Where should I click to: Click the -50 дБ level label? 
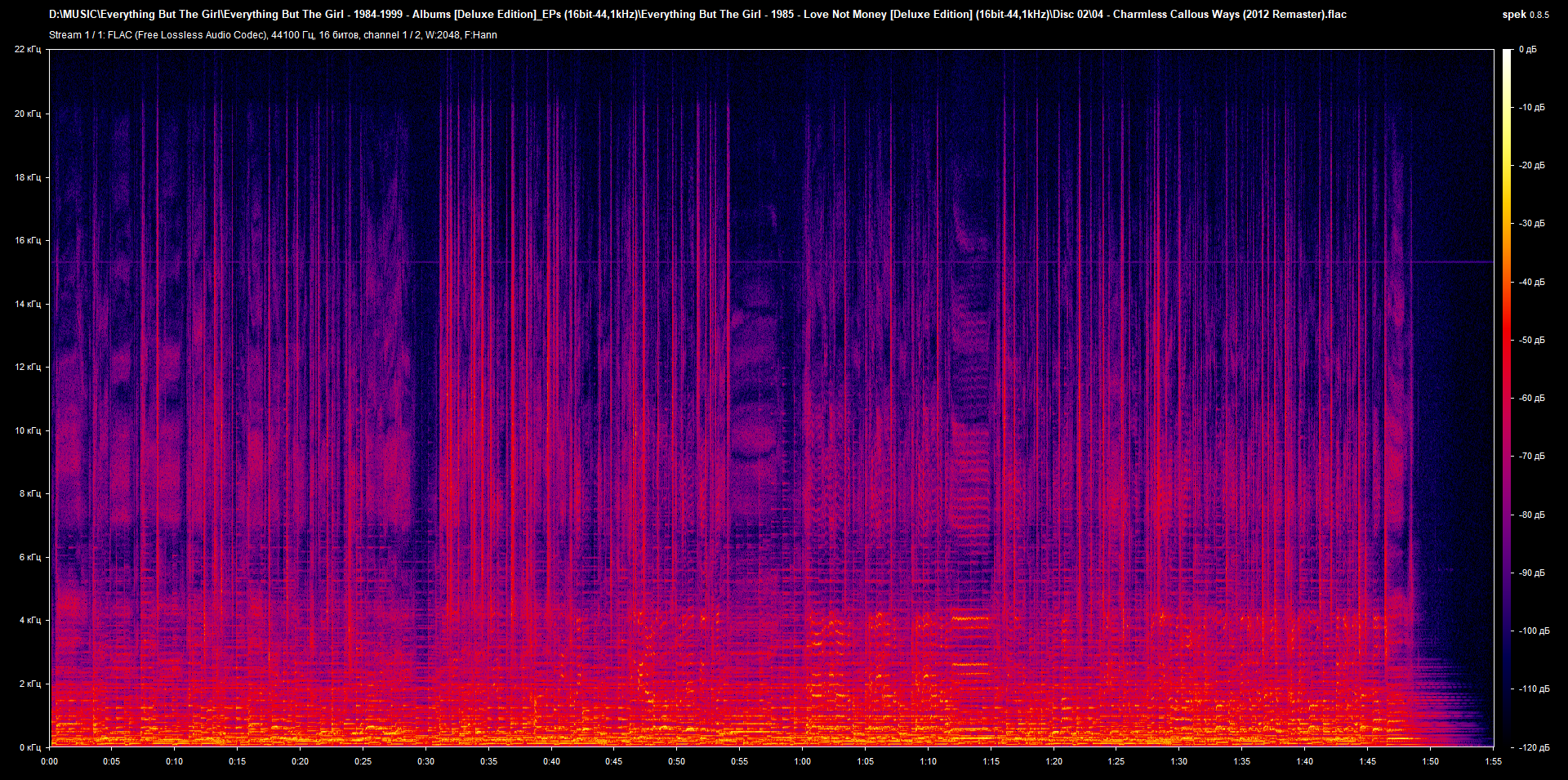click(x=1531, y=341)
